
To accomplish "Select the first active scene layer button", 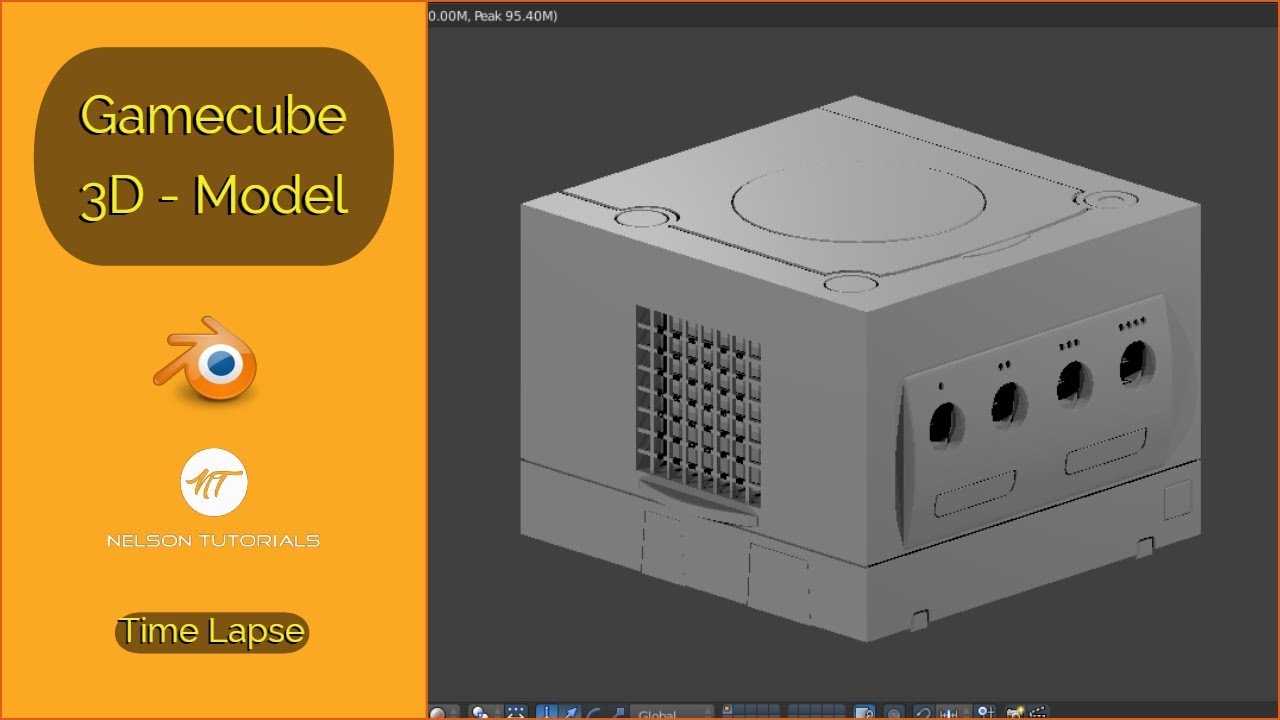I will pos(727,711).
